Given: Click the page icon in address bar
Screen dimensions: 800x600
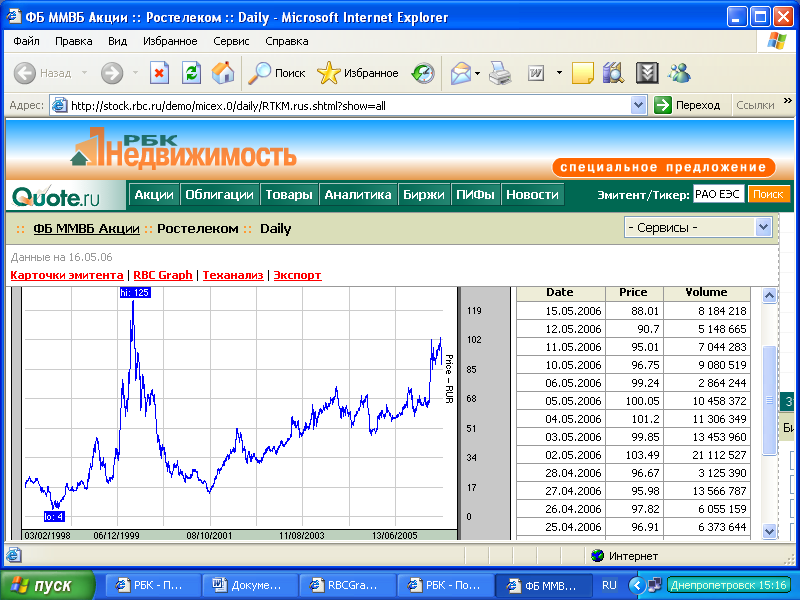Looking at the screenshot, I should pyautogui.click(x=60, y=106).
